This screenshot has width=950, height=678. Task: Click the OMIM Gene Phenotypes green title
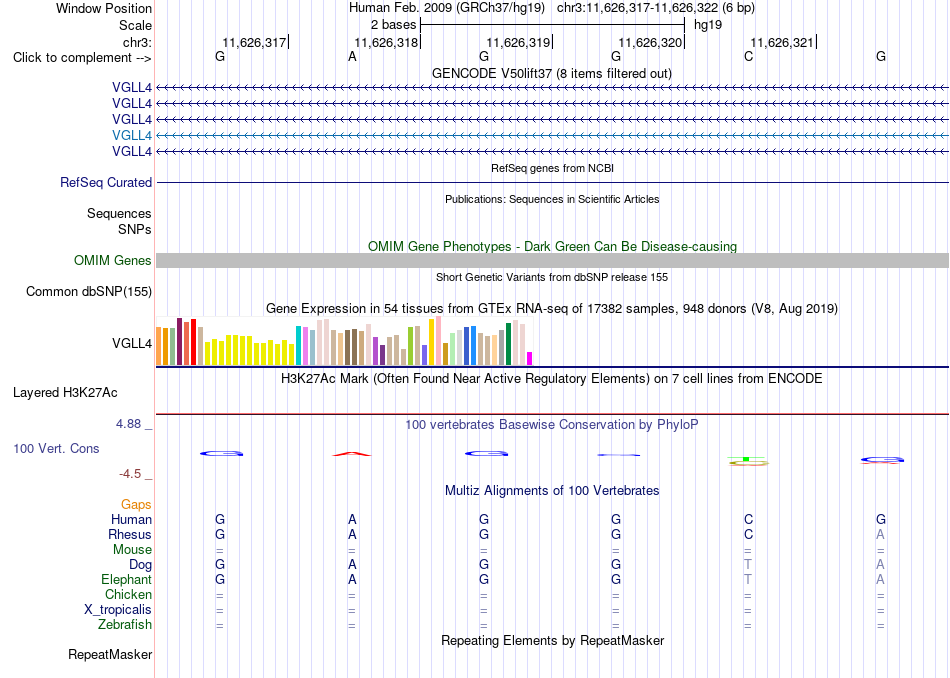552,247
